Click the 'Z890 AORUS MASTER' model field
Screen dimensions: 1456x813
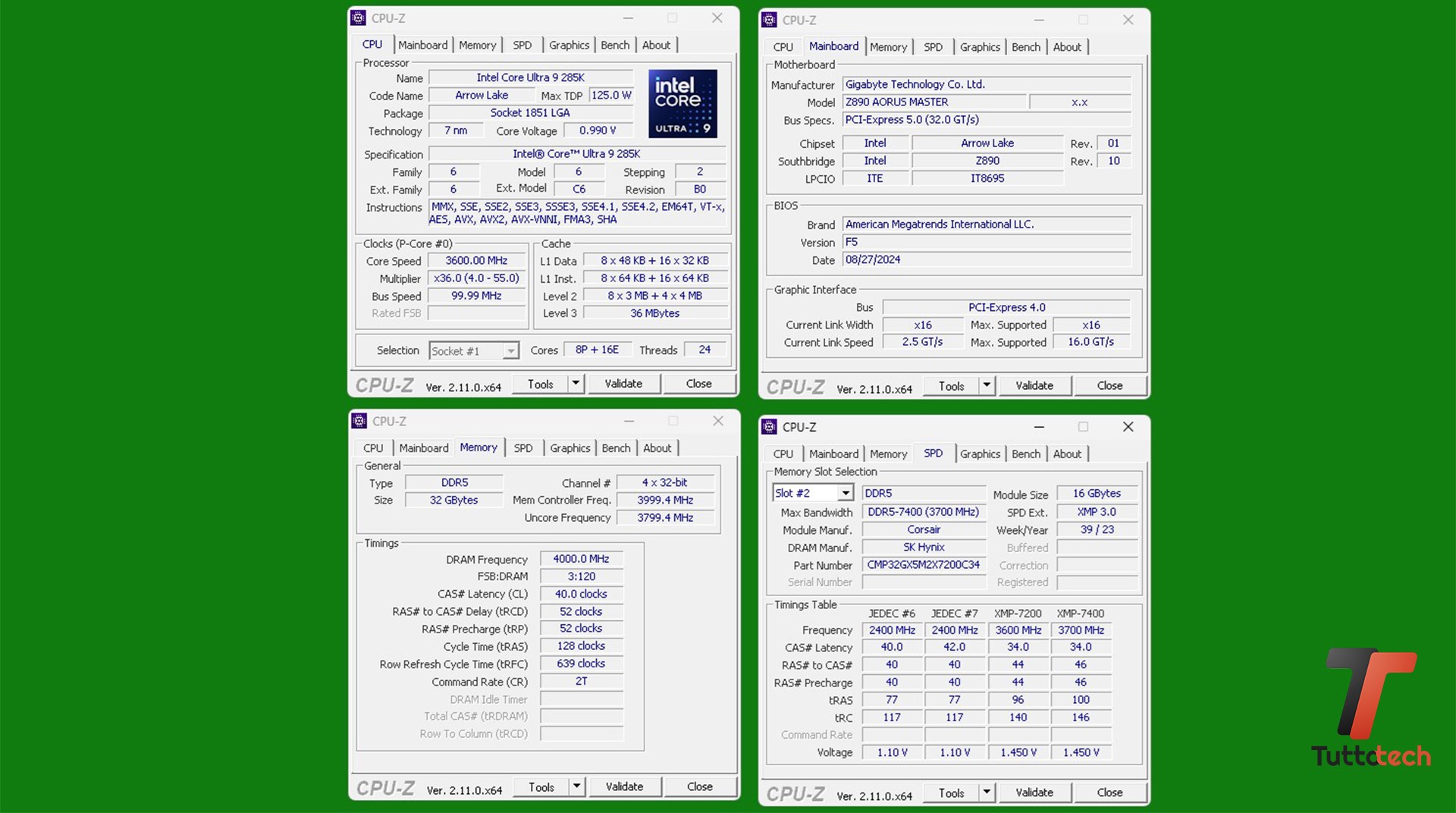pos(934,102)
